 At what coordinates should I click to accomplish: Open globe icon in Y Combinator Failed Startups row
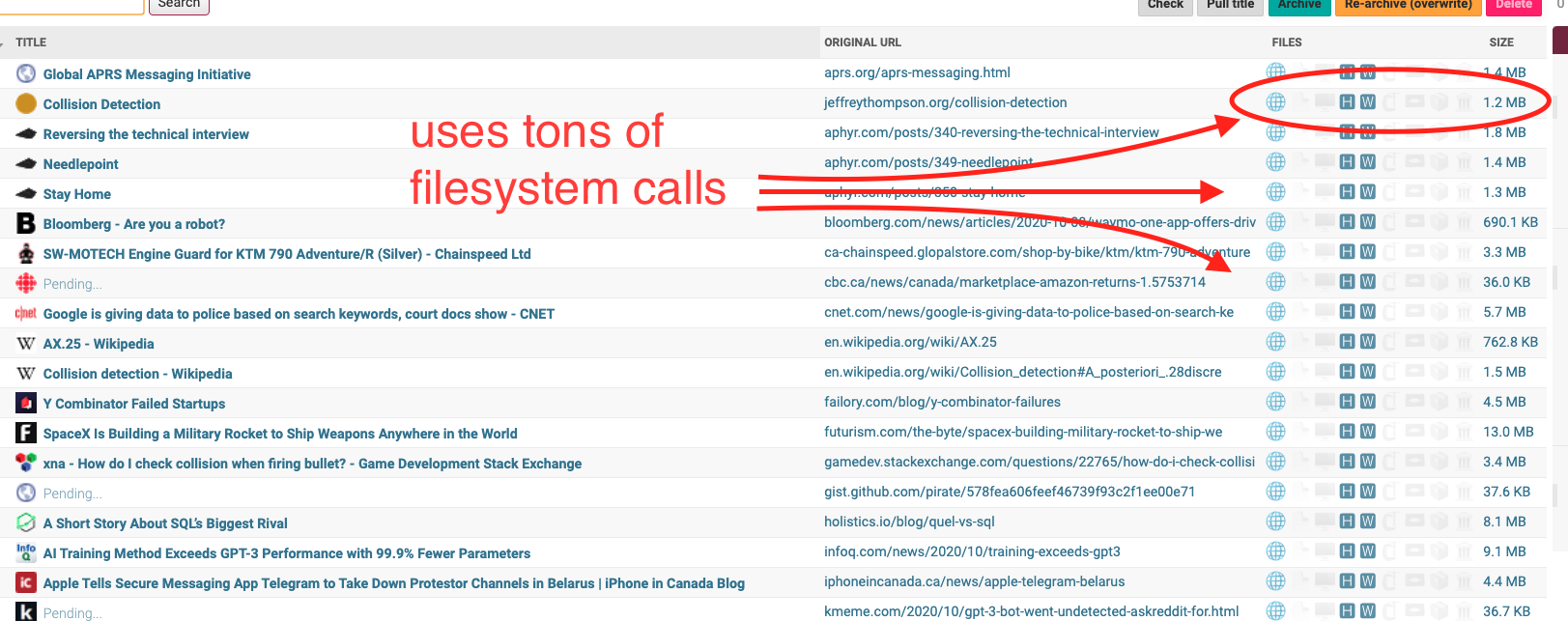click(1276, 402)
